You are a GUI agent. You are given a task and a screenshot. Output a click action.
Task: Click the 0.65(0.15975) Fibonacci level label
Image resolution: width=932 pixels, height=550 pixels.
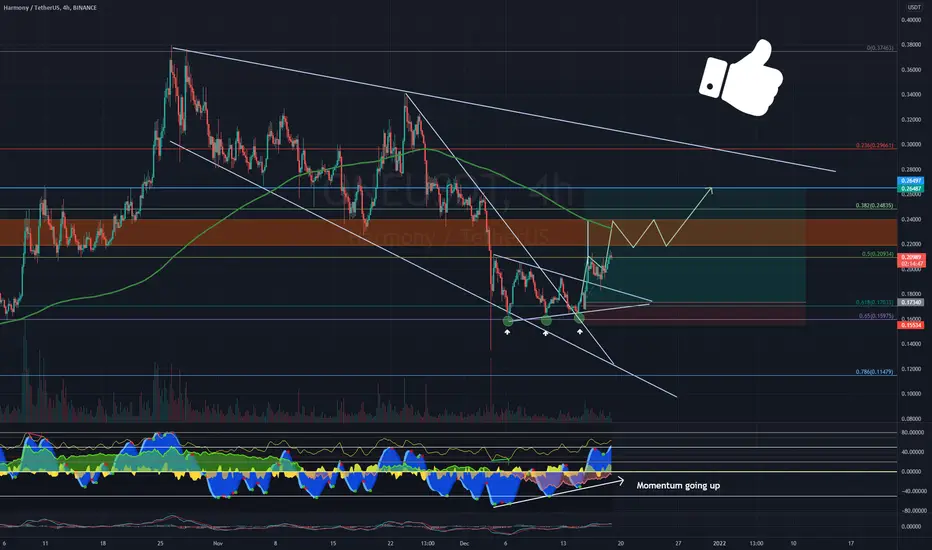[876, 316]
